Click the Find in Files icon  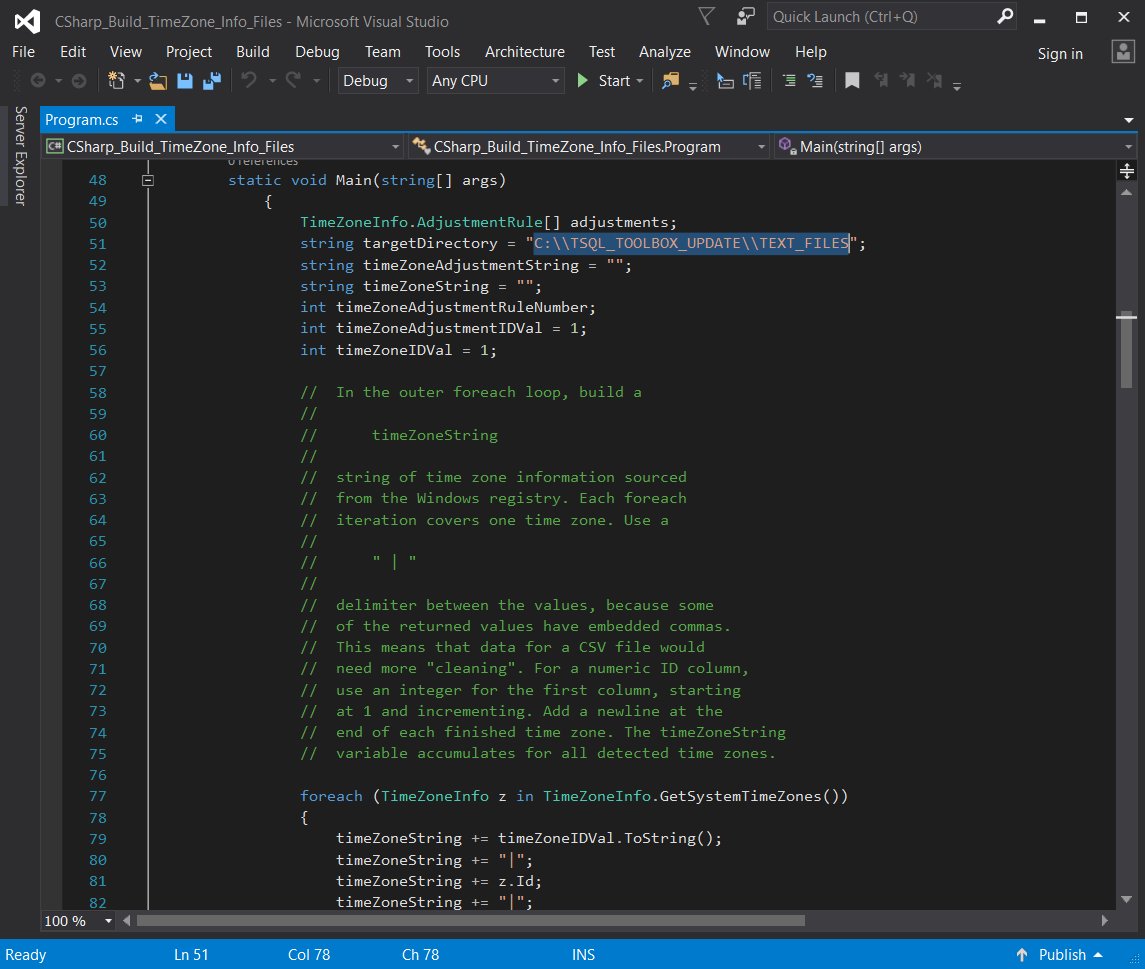[x=670, y=81]
